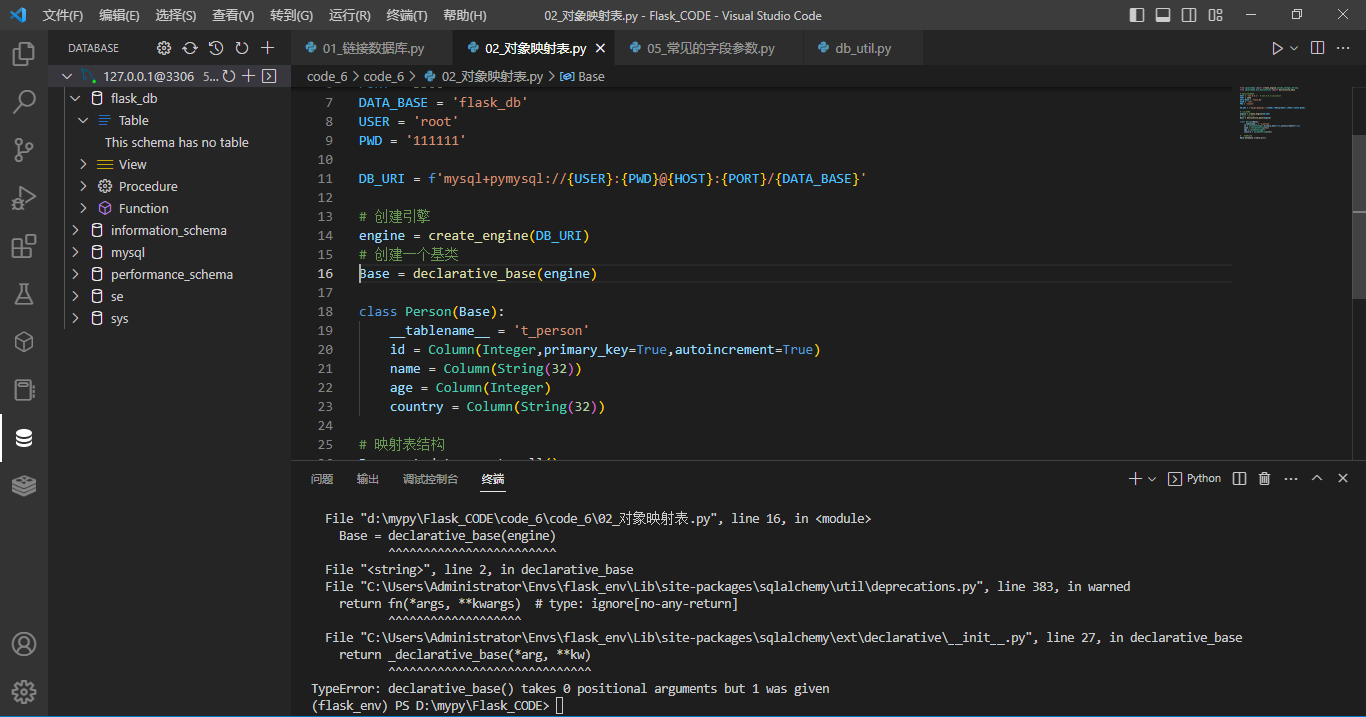Expand the information_schema database
Viewport: 1366px width, 717px height.
[x=75, y=230]
